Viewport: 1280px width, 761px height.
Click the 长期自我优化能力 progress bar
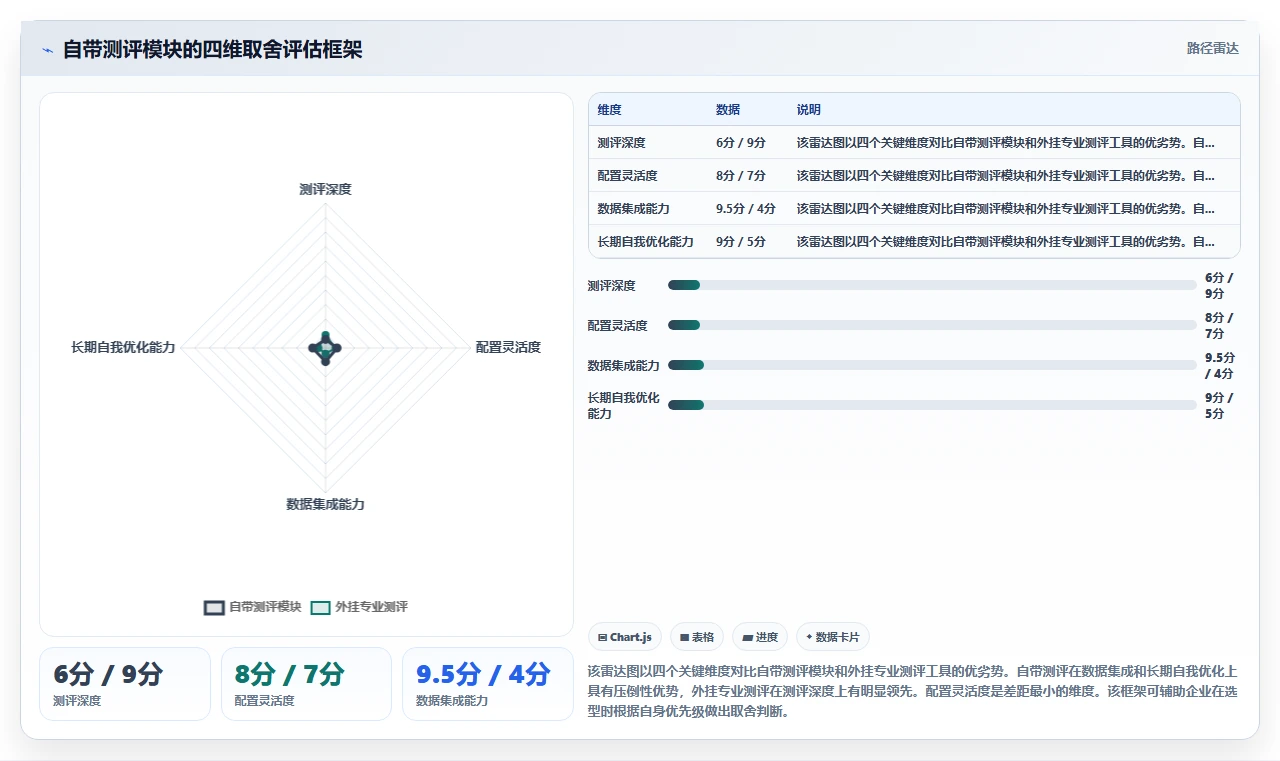click(932, 405)
